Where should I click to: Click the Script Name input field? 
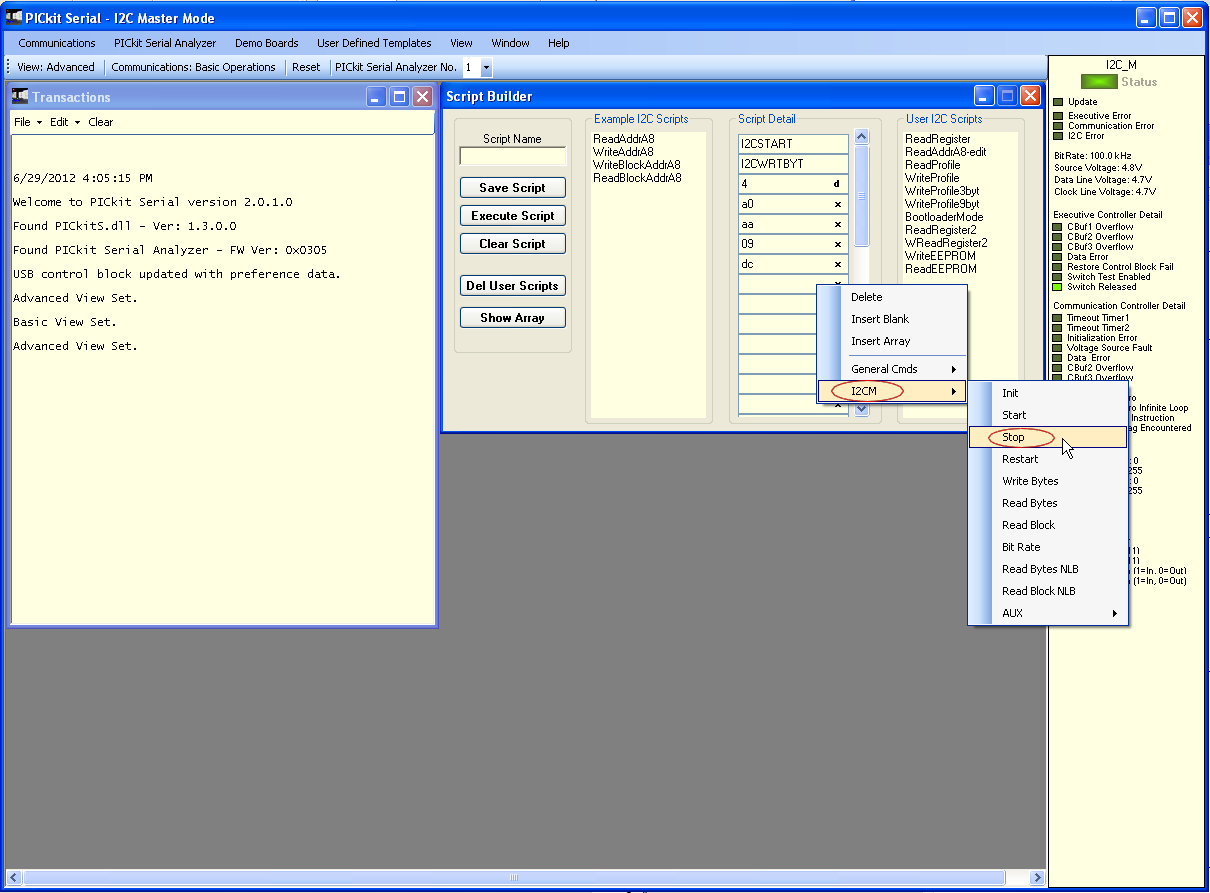tap(513, 156)
